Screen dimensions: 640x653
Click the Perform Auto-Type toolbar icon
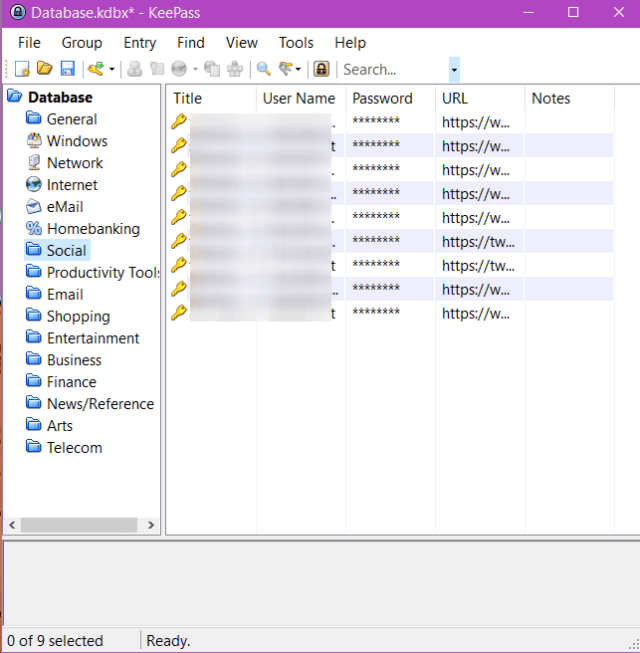click(235, 69)
